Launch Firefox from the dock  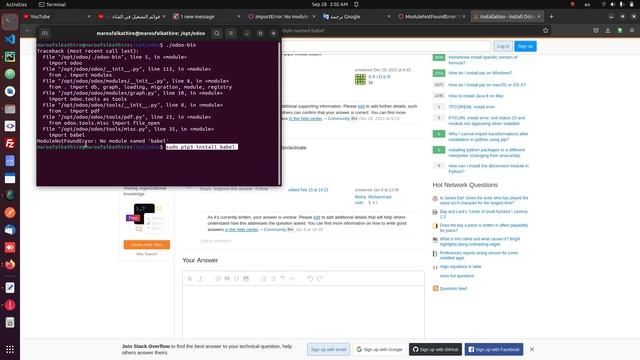pyautogui.click(x=10, y=265)
